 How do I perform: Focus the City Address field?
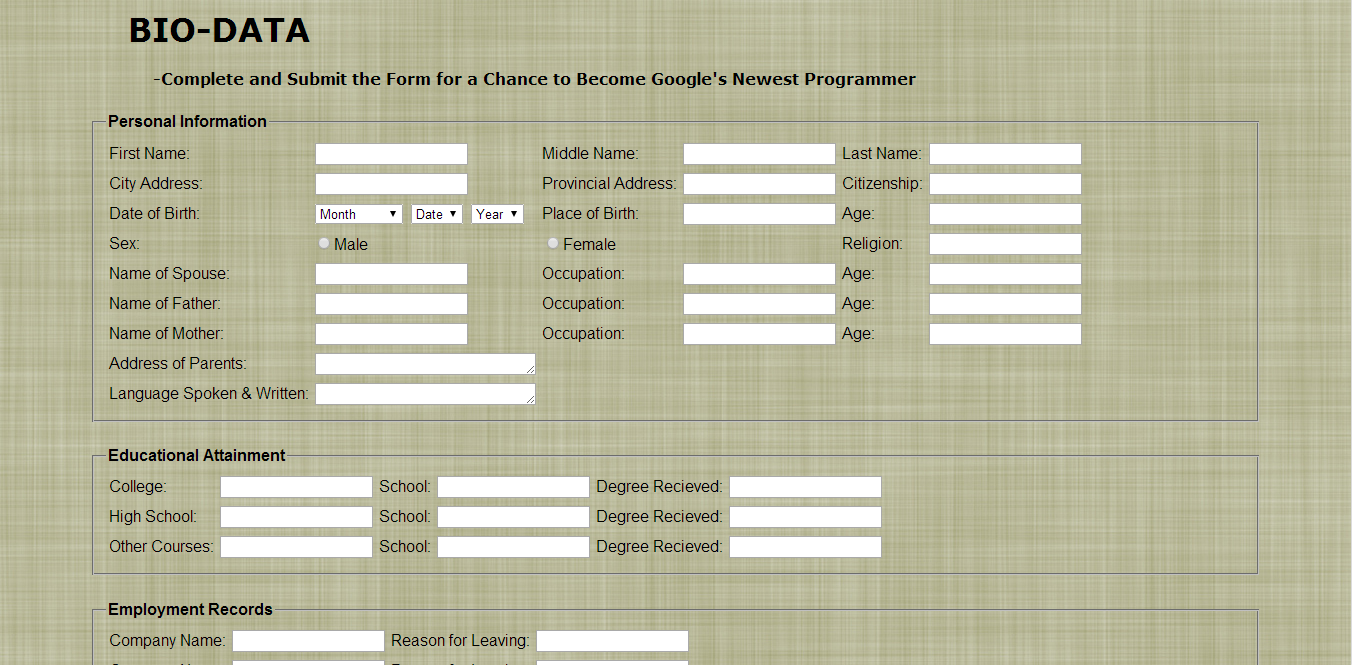click(391, 184)
